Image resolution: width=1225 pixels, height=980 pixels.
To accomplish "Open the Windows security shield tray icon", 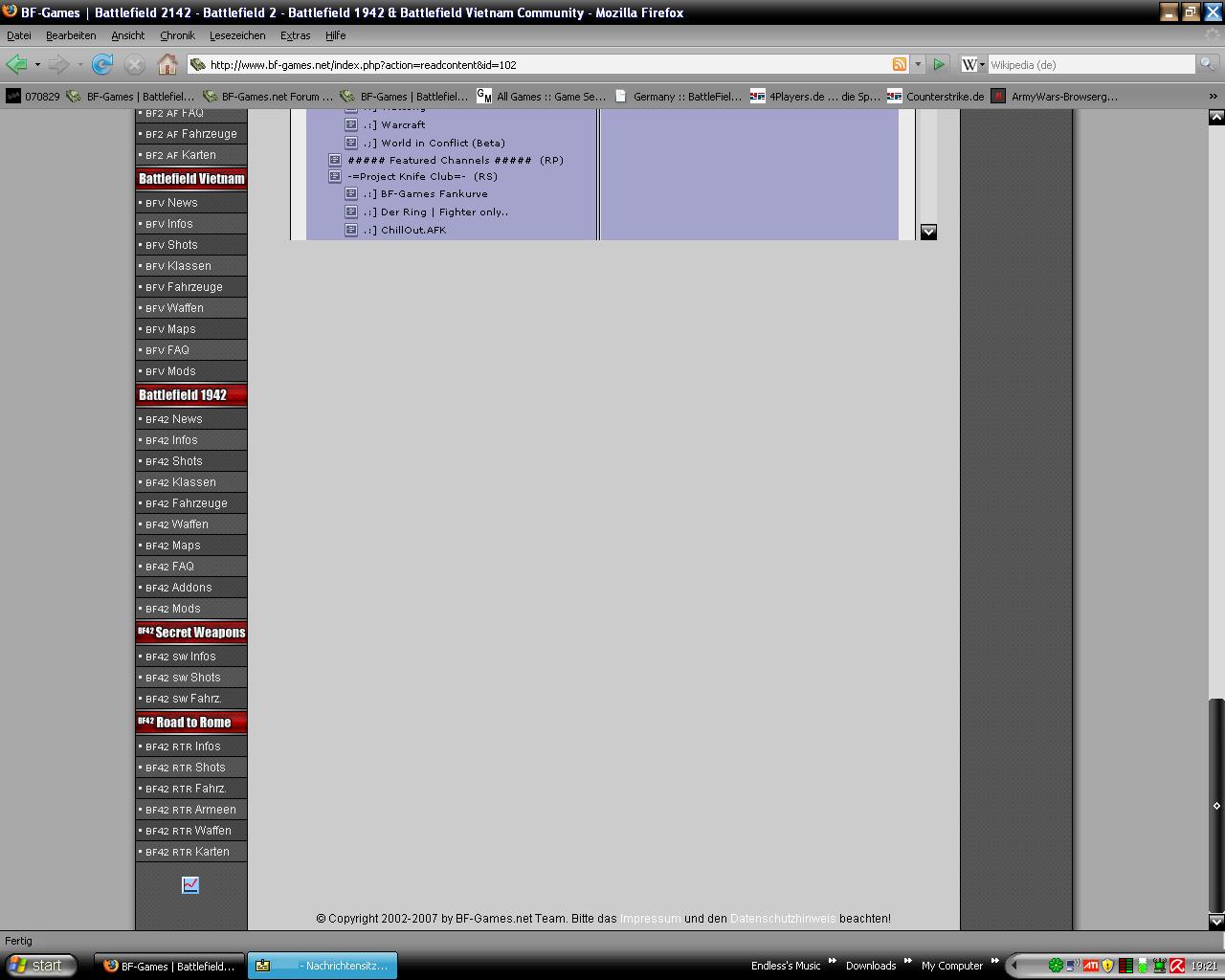I will [x=1108, y=966].
